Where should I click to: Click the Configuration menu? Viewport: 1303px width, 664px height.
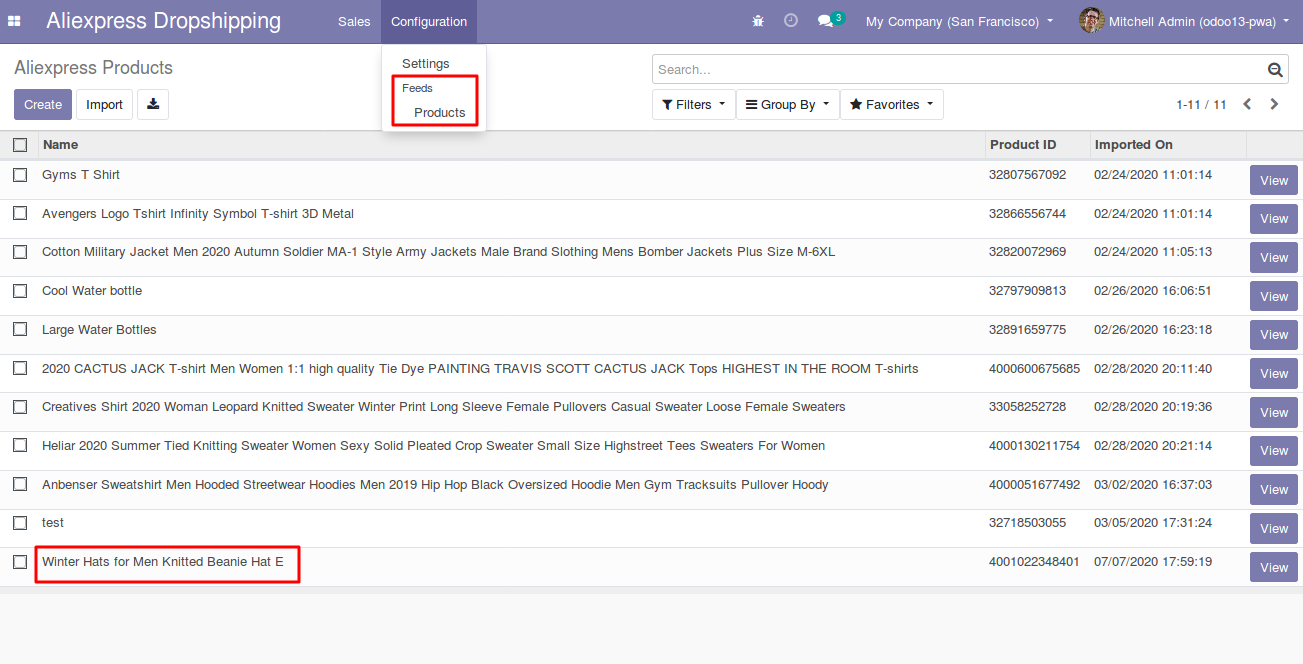(429, 21)
